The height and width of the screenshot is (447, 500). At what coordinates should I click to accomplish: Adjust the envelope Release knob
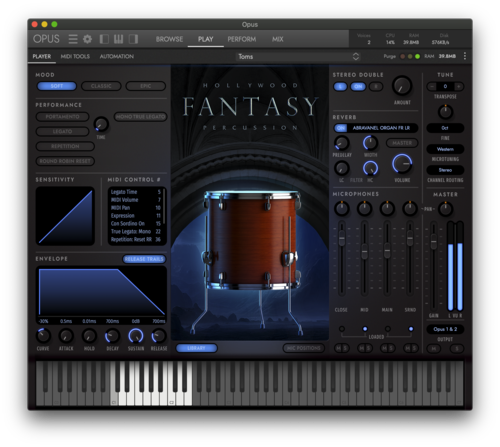click(x=159, y=336)
